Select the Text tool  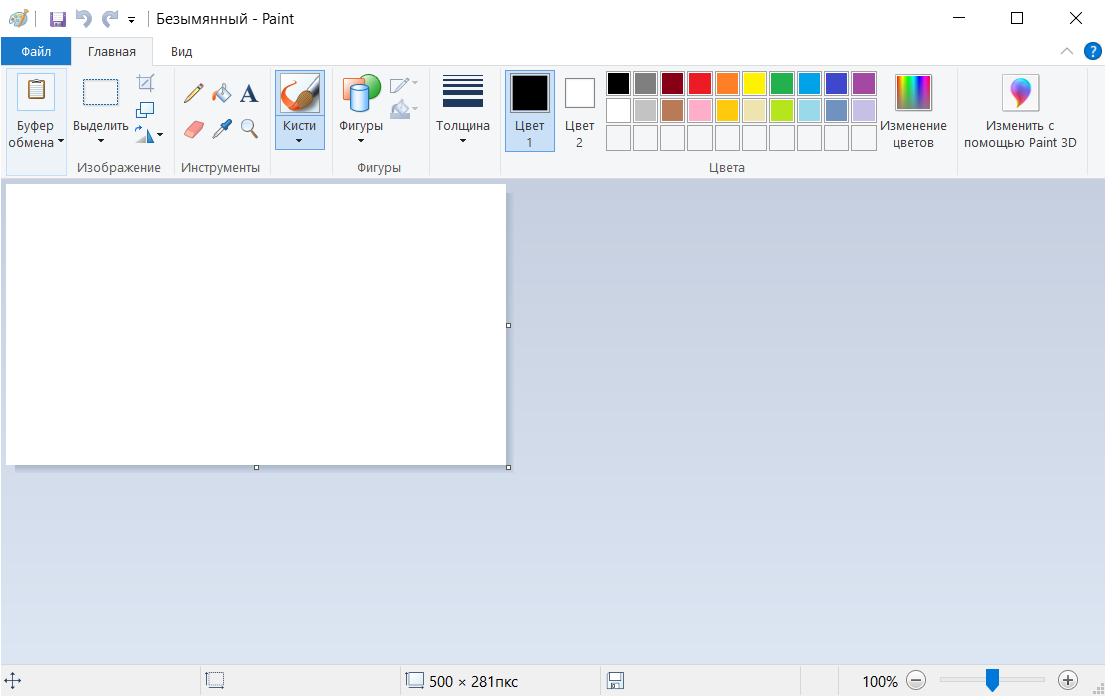click(x=249, y=91)
